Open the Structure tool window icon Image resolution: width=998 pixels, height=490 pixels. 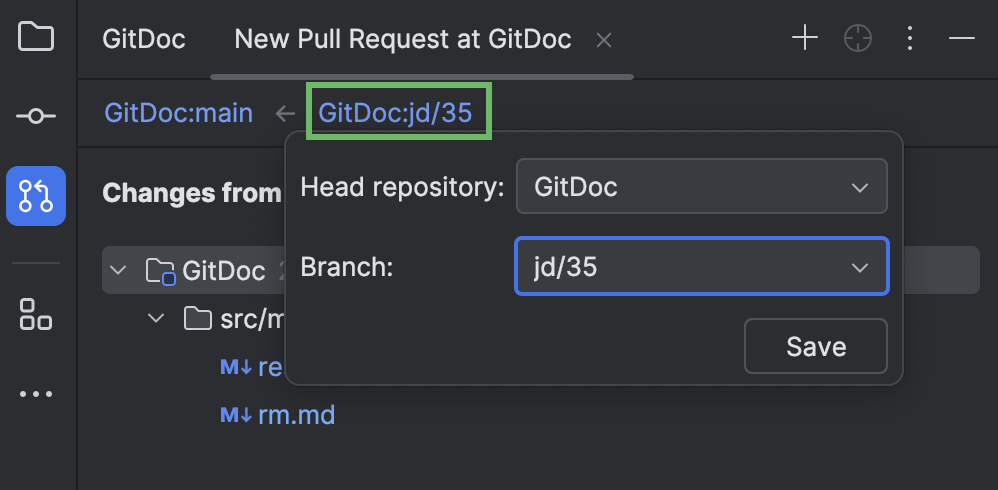click(36, 314)
